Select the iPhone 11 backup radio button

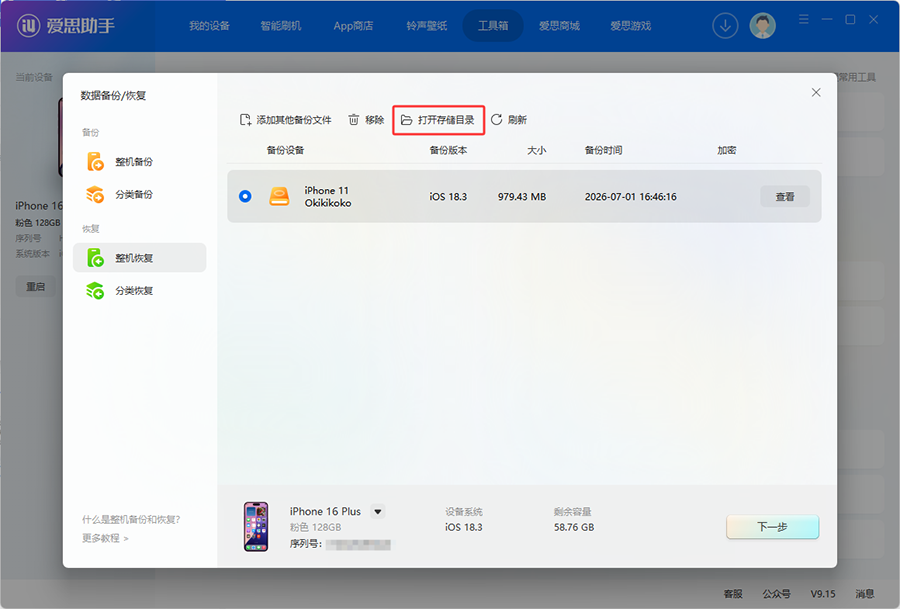coord(245,196)
